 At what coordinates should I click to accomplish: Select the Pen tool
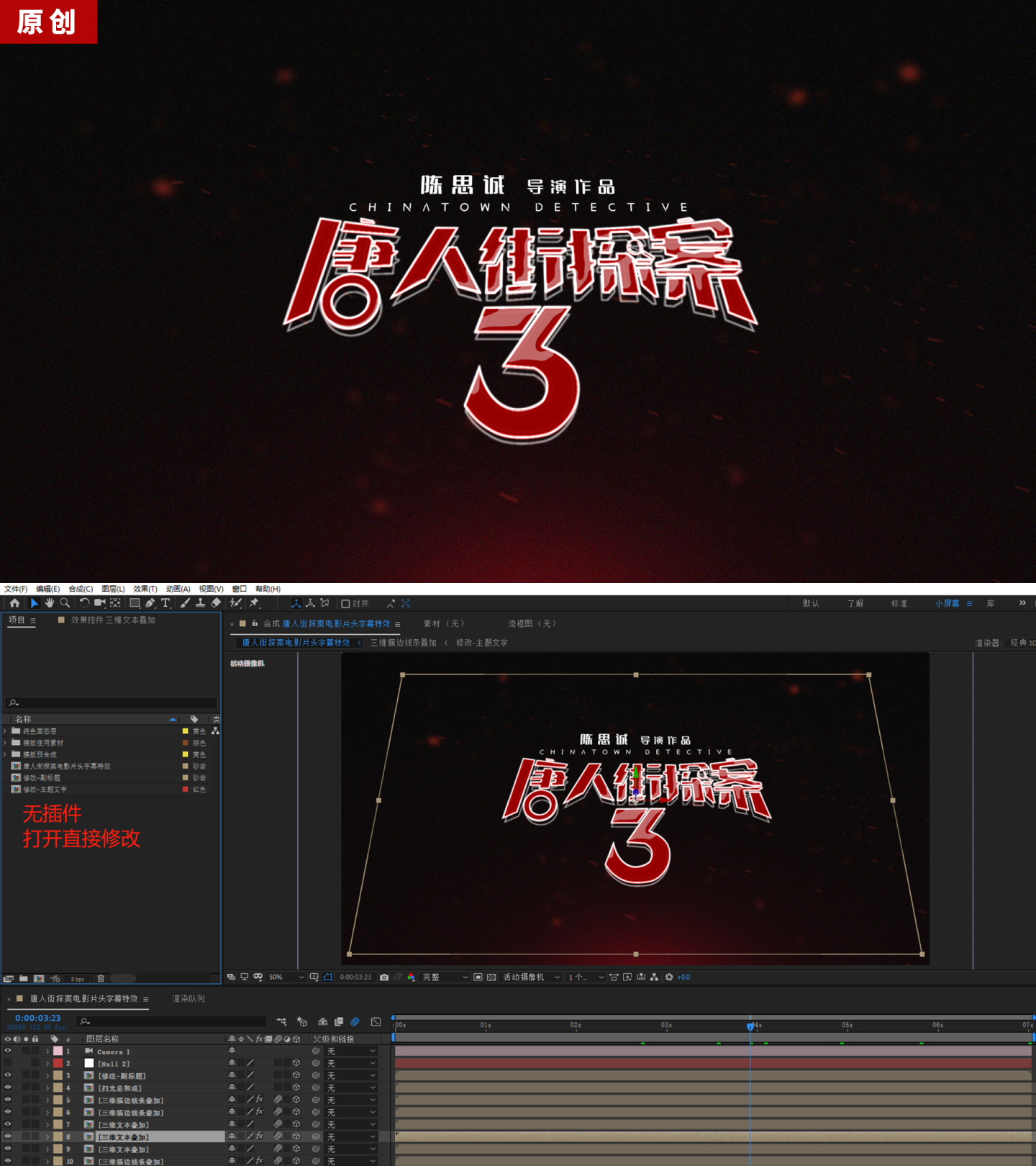[150, 603]
